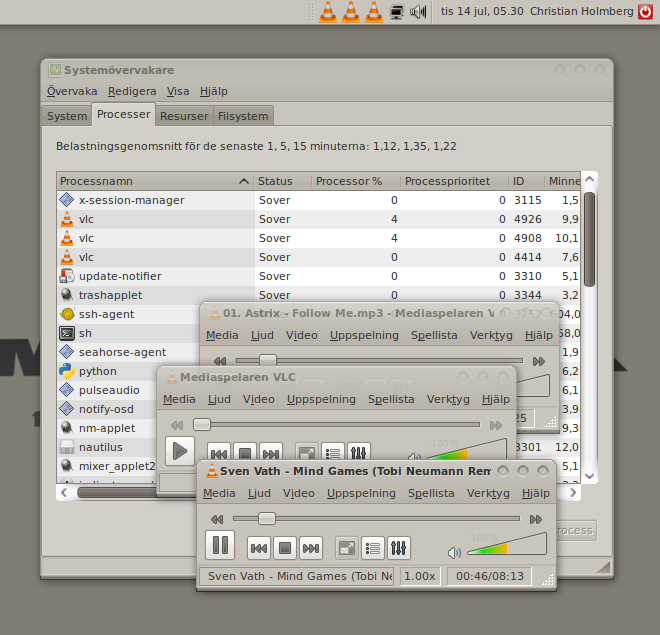Open Uppspelning menu in Sven Vath VLC window

click(361, 493)
